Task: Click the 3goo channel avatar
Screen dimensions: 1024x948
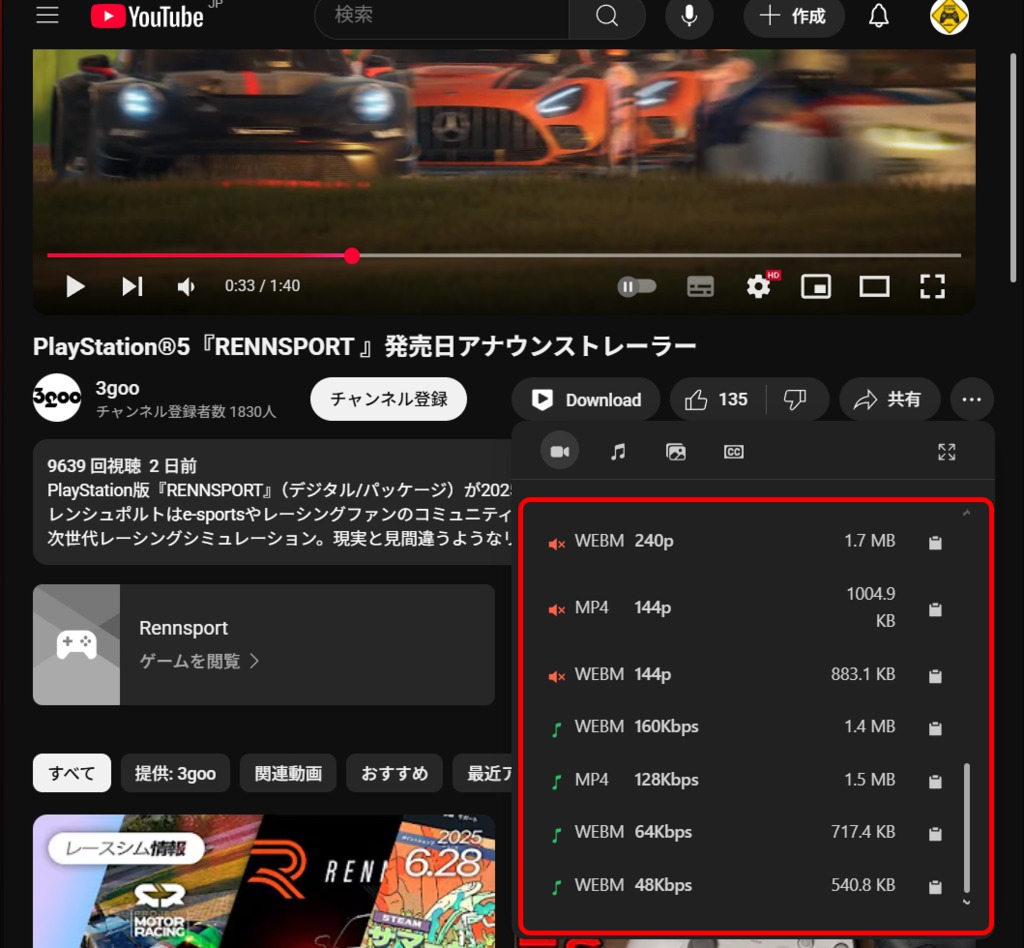Action: [x=57, y=398]
